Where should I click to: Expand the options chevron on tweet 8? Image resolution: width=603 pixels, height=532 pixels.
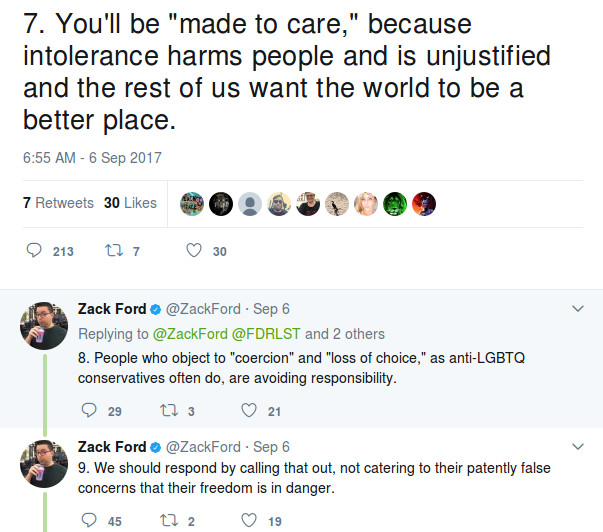click(577, 308)
